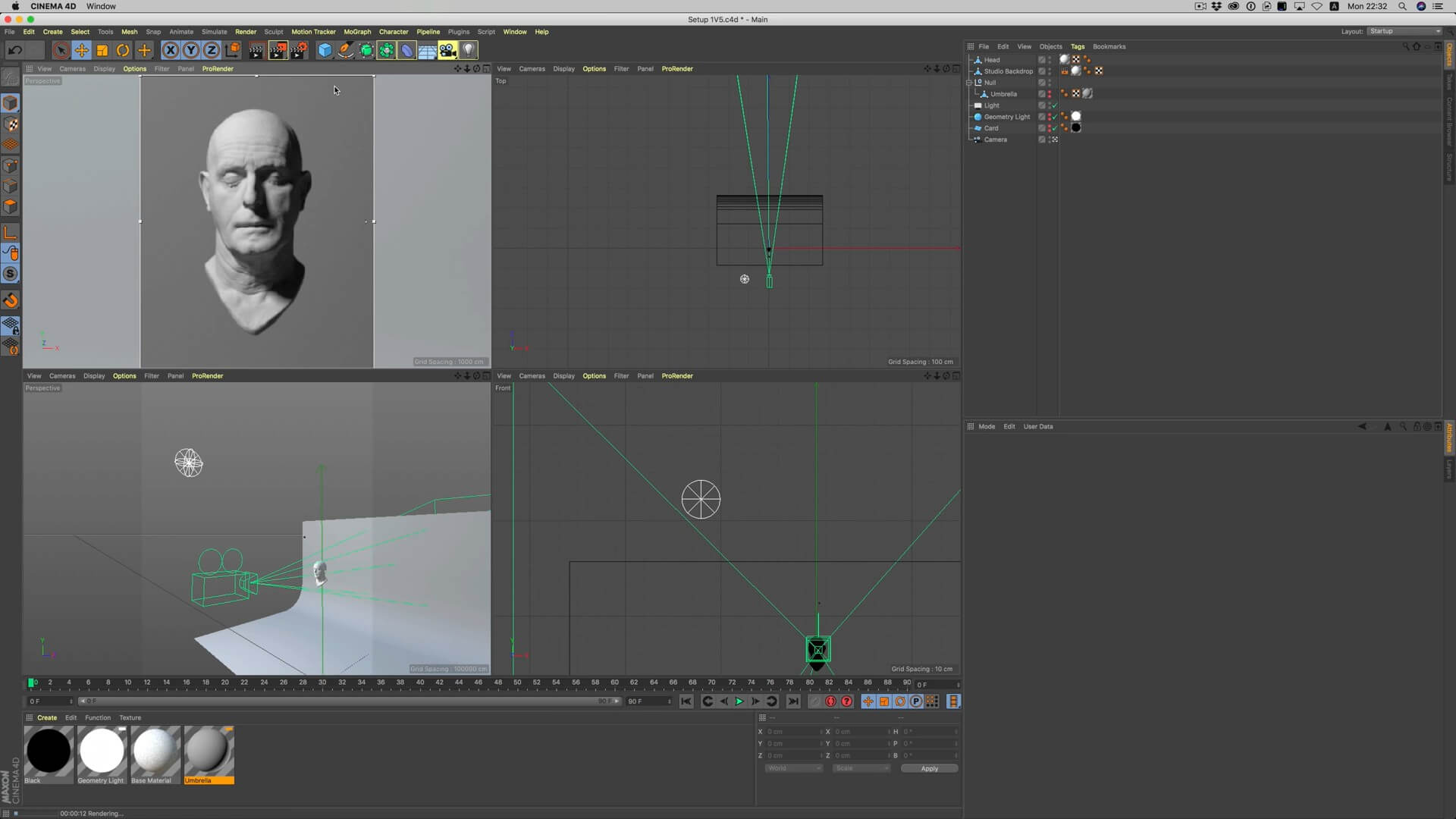Click the Camera object icon in toolbar
This screenshot has width=1456, height=819.
click(x=447, y=50)
